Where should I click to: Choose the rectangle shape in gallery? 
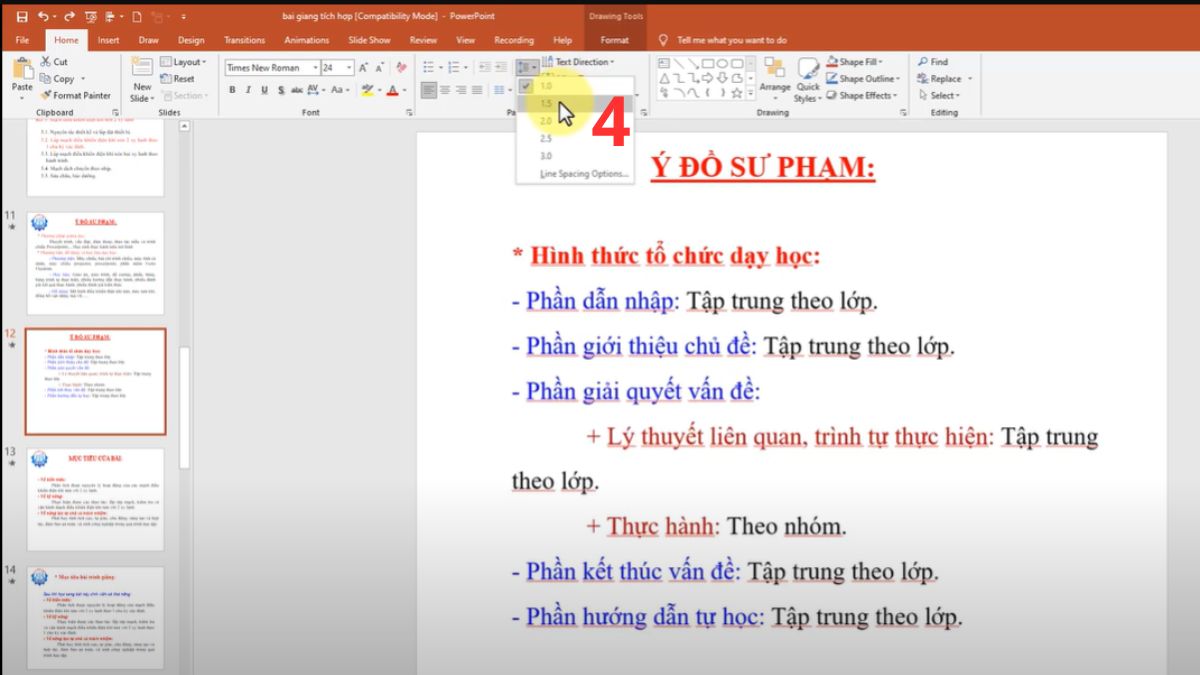point(708,62)
